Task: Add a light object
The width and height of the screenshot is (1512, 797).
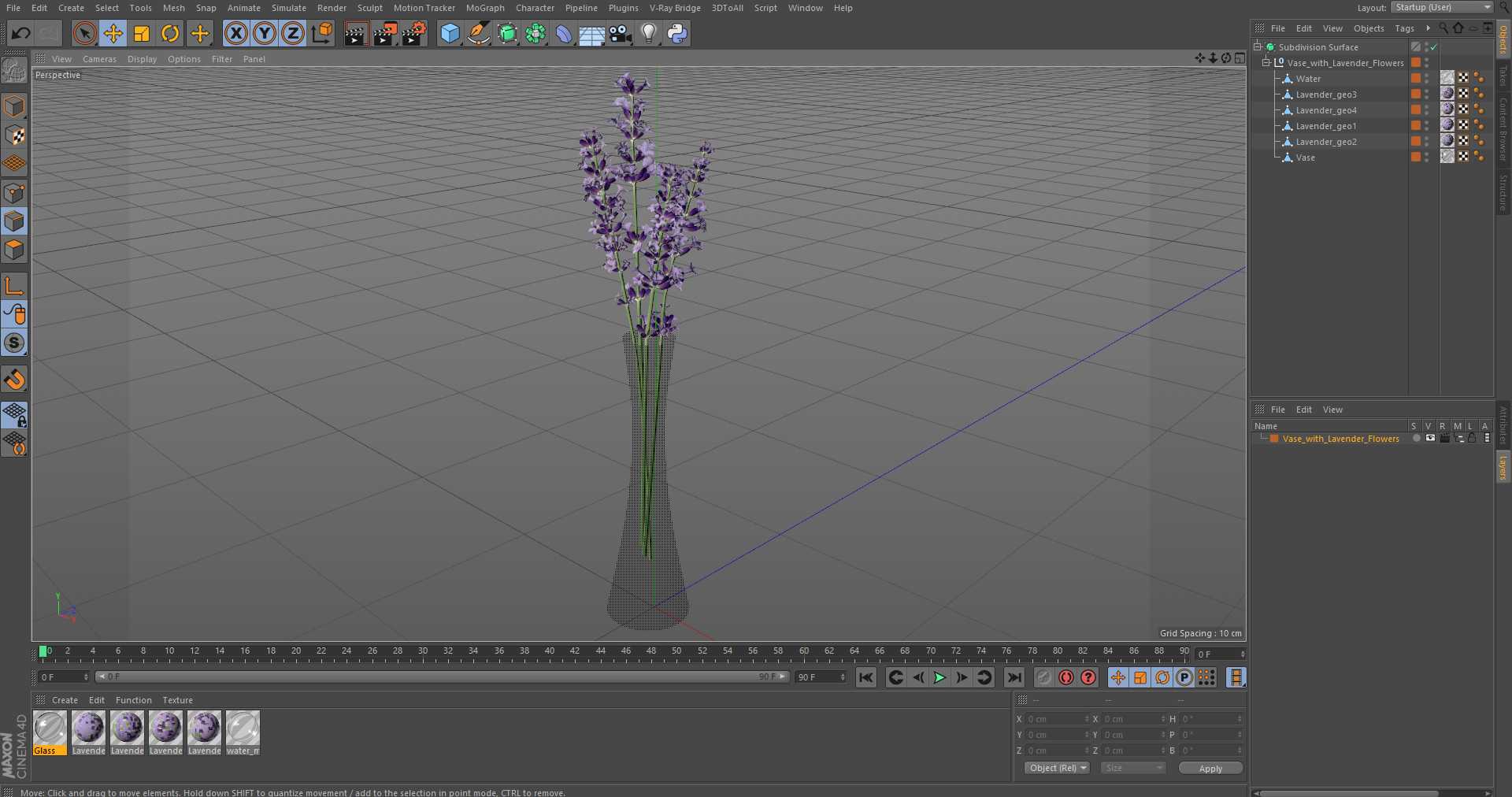Action: 648,33
